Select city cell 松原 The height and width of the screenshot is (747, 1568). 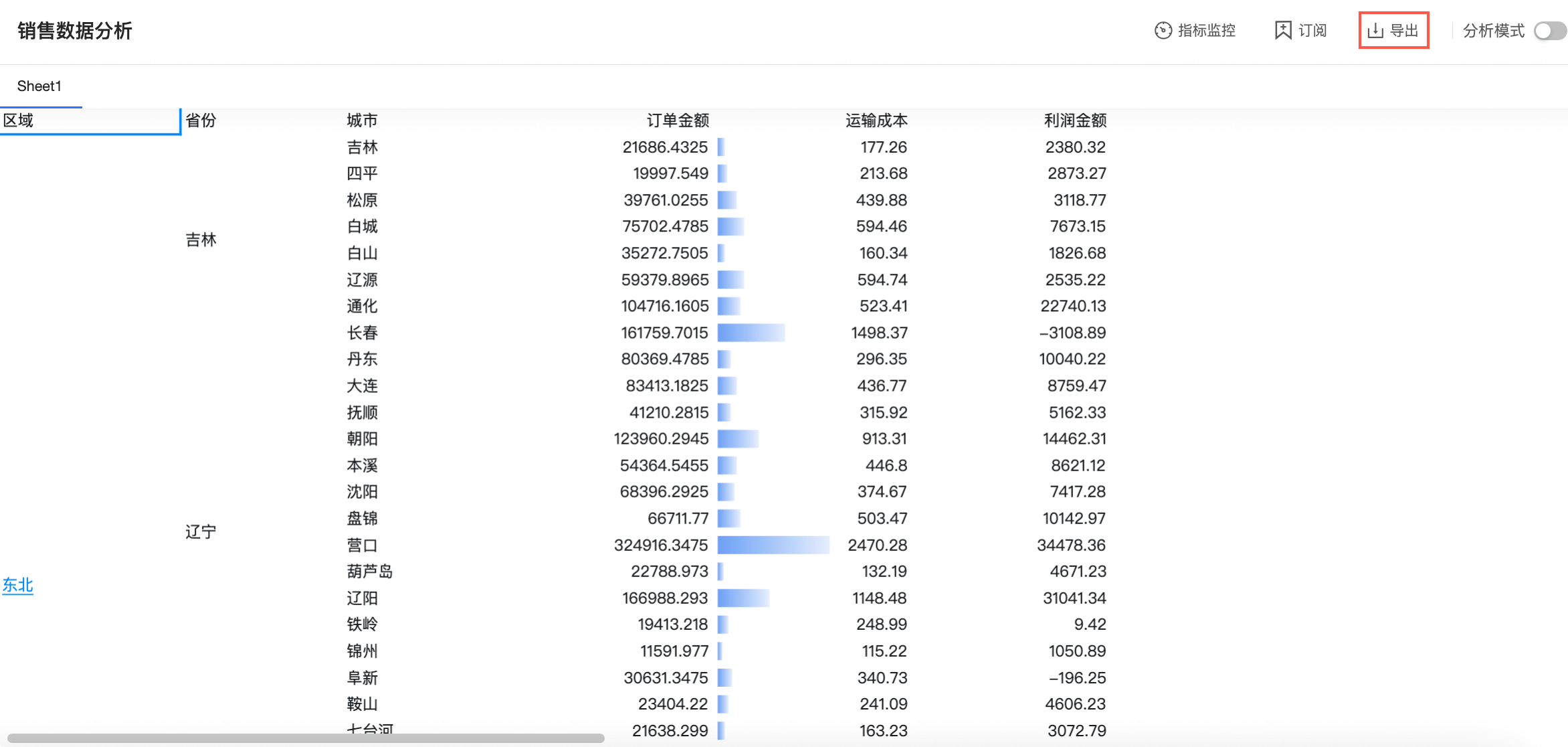[363, 200]
